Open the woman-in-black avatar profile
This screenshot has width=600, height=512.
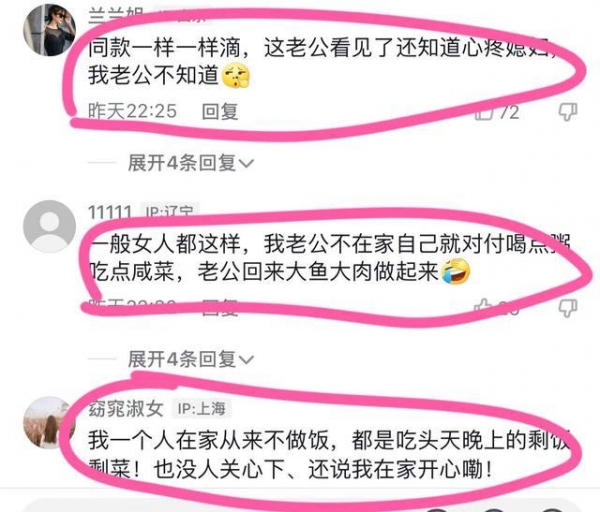tap(49, 31)
